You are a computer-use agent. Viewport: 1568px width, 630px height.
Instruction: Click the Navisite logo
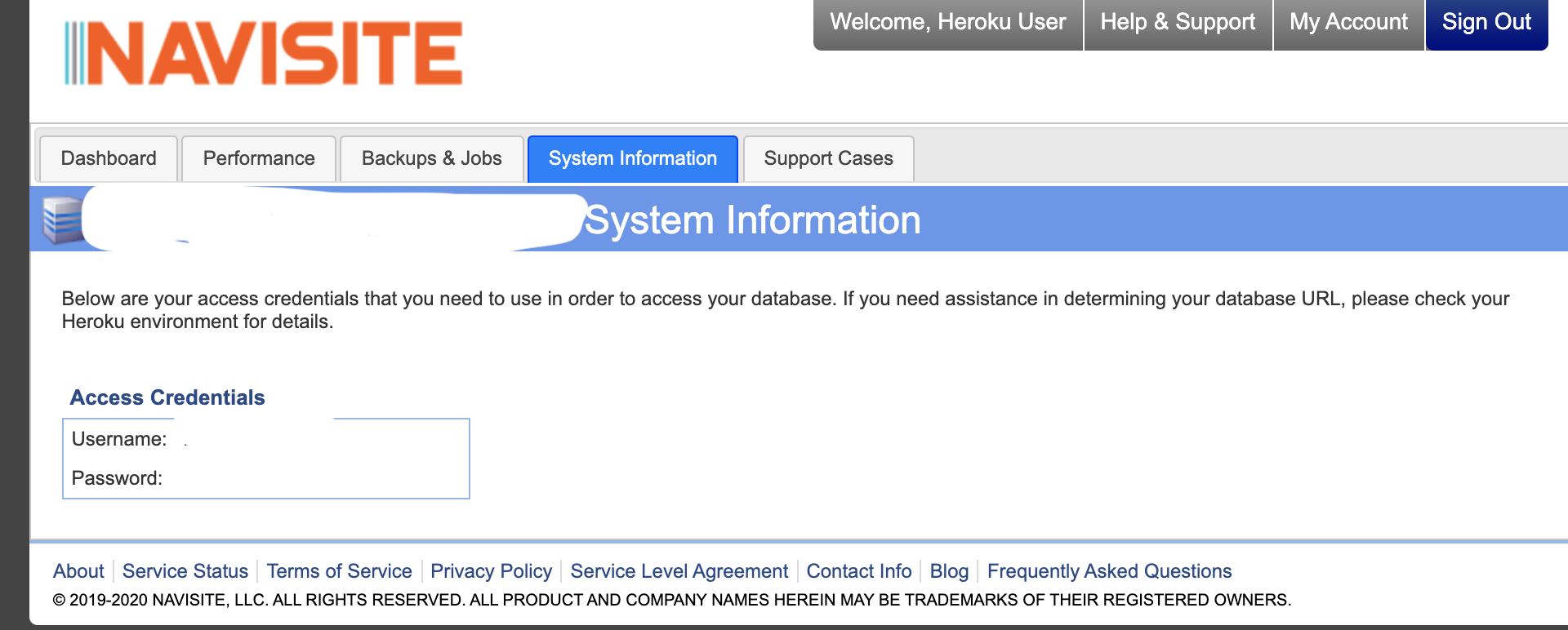264,53
